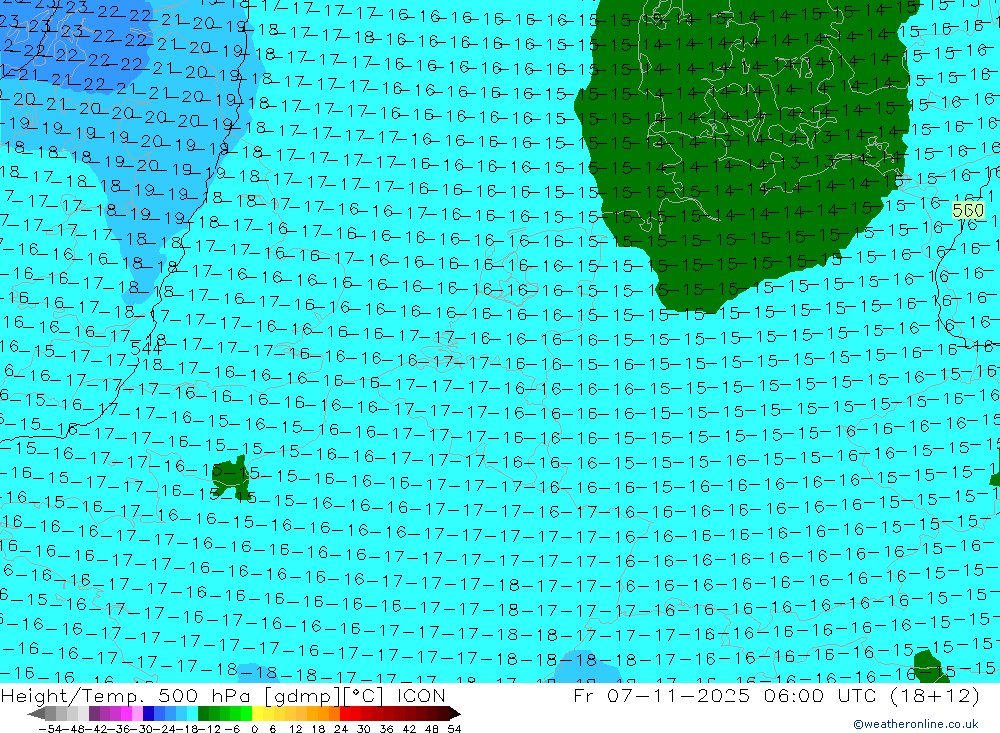
Task: Click the right dark-red arrow of color scale
Action: (454, 713)
